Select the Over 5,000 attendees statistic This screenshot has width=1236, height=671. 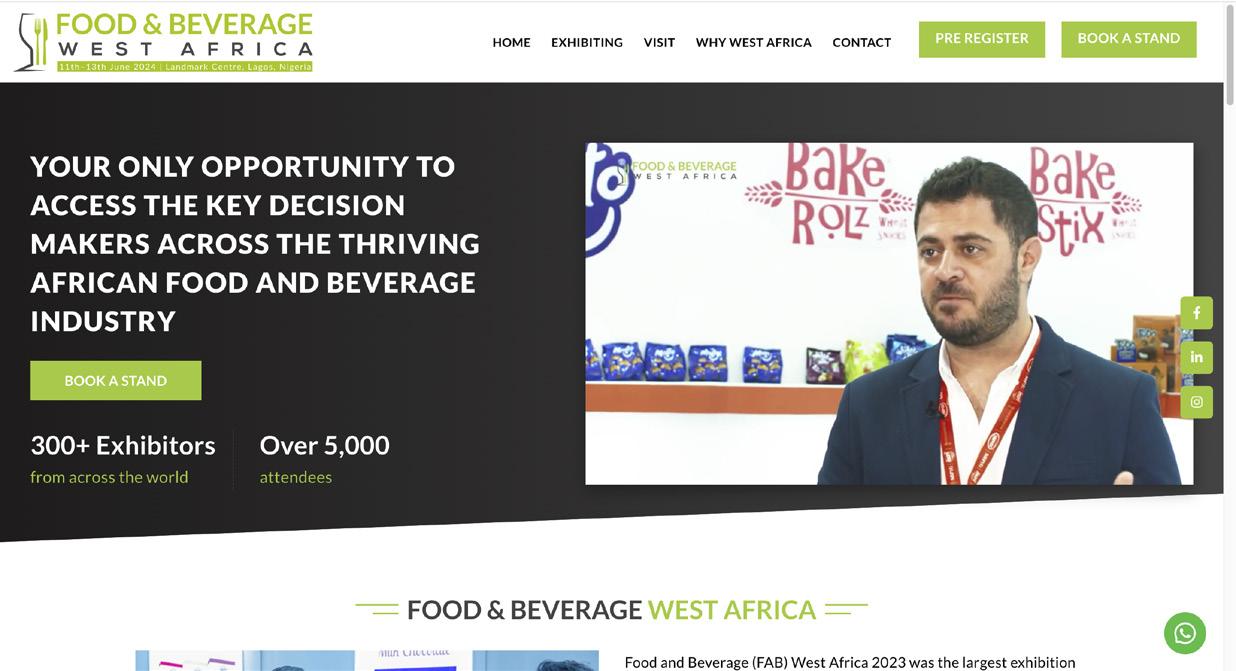(x=324, y=459)
